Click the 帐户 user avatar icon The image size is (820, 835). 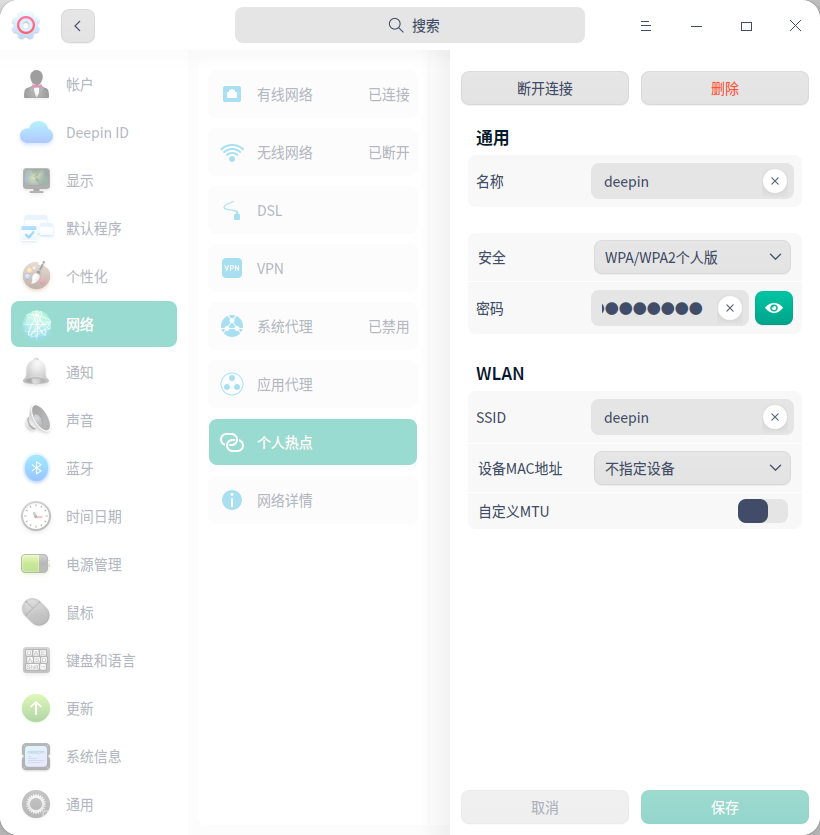point(36,84)
